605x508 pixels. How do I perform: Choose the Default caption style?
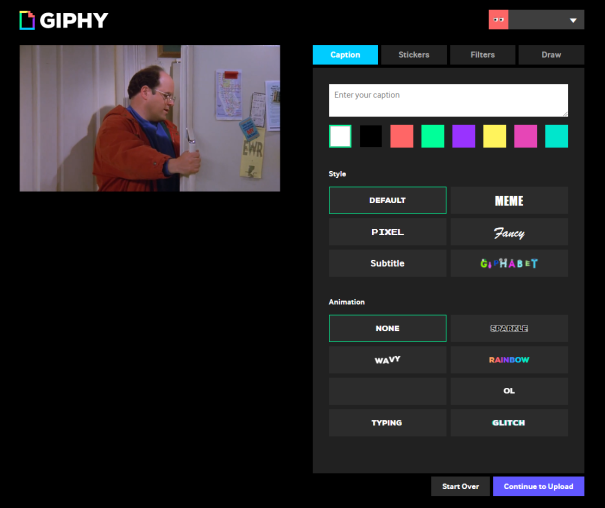388,200
